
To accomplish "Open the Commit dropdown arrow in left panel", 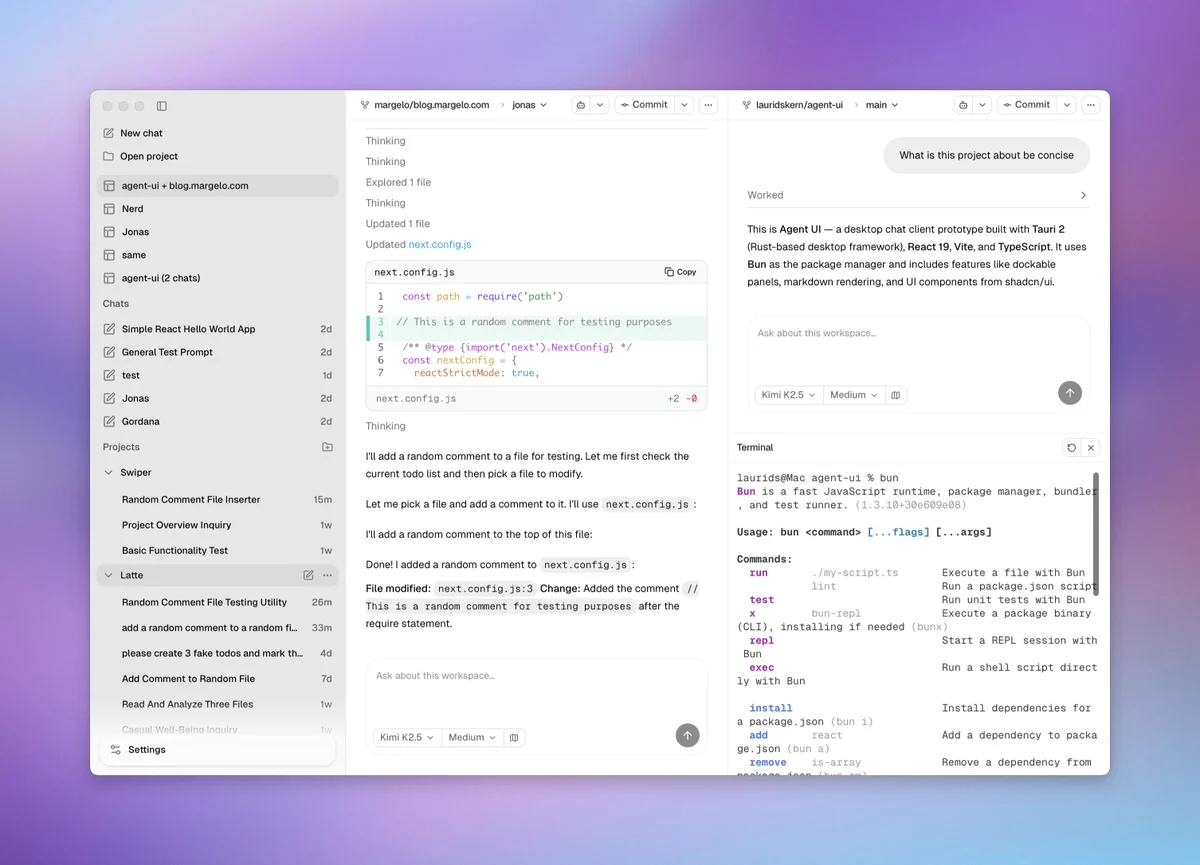I will [684, 105].
